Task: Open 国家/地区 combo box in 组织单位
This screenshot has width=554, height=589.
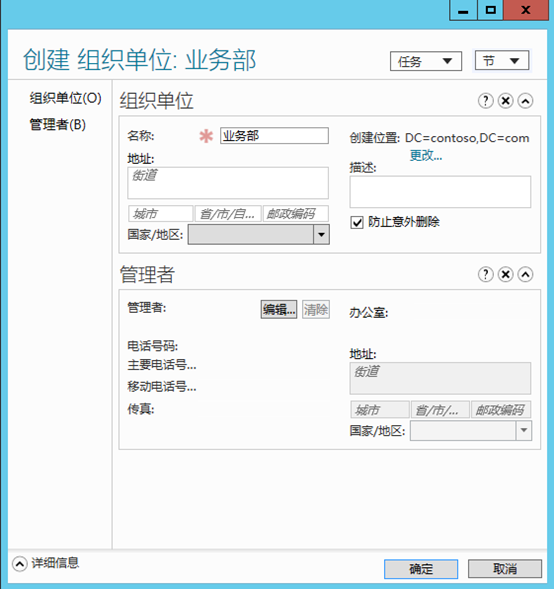Action: pyautogui.click(x=259, y=234)
